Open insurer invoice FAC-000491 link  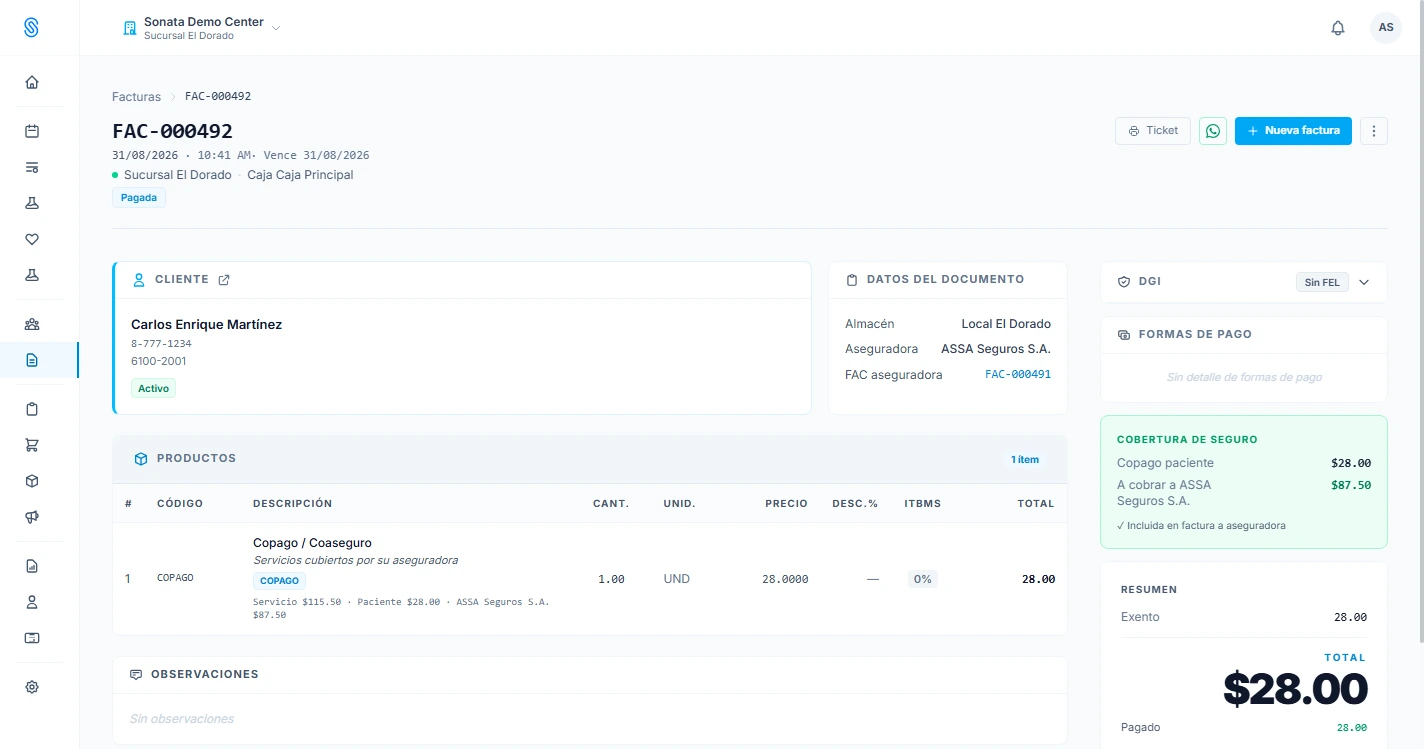click(x=1018, y=374)
